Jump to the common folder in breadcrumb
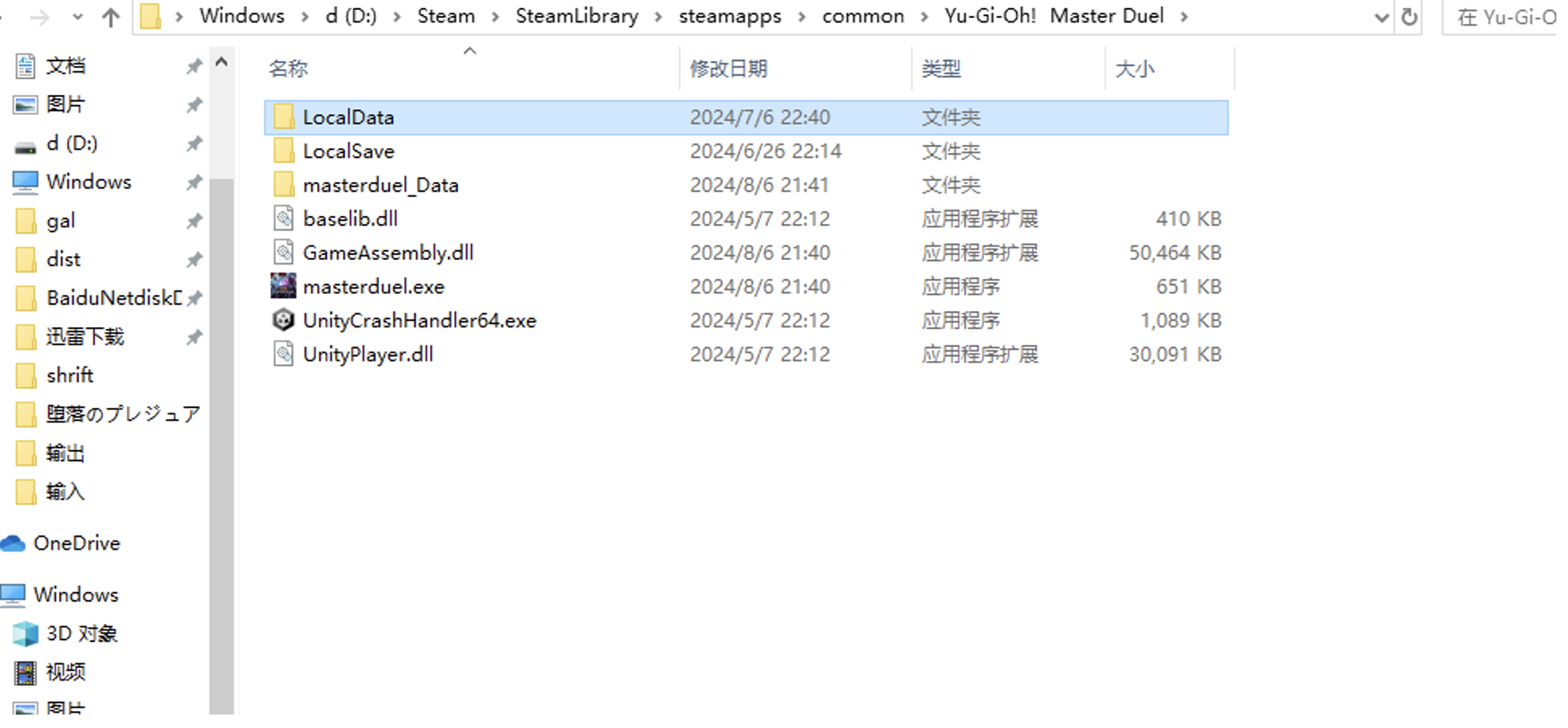The image size is (1568, 728). pyautogui.click(x=863, y=16)
